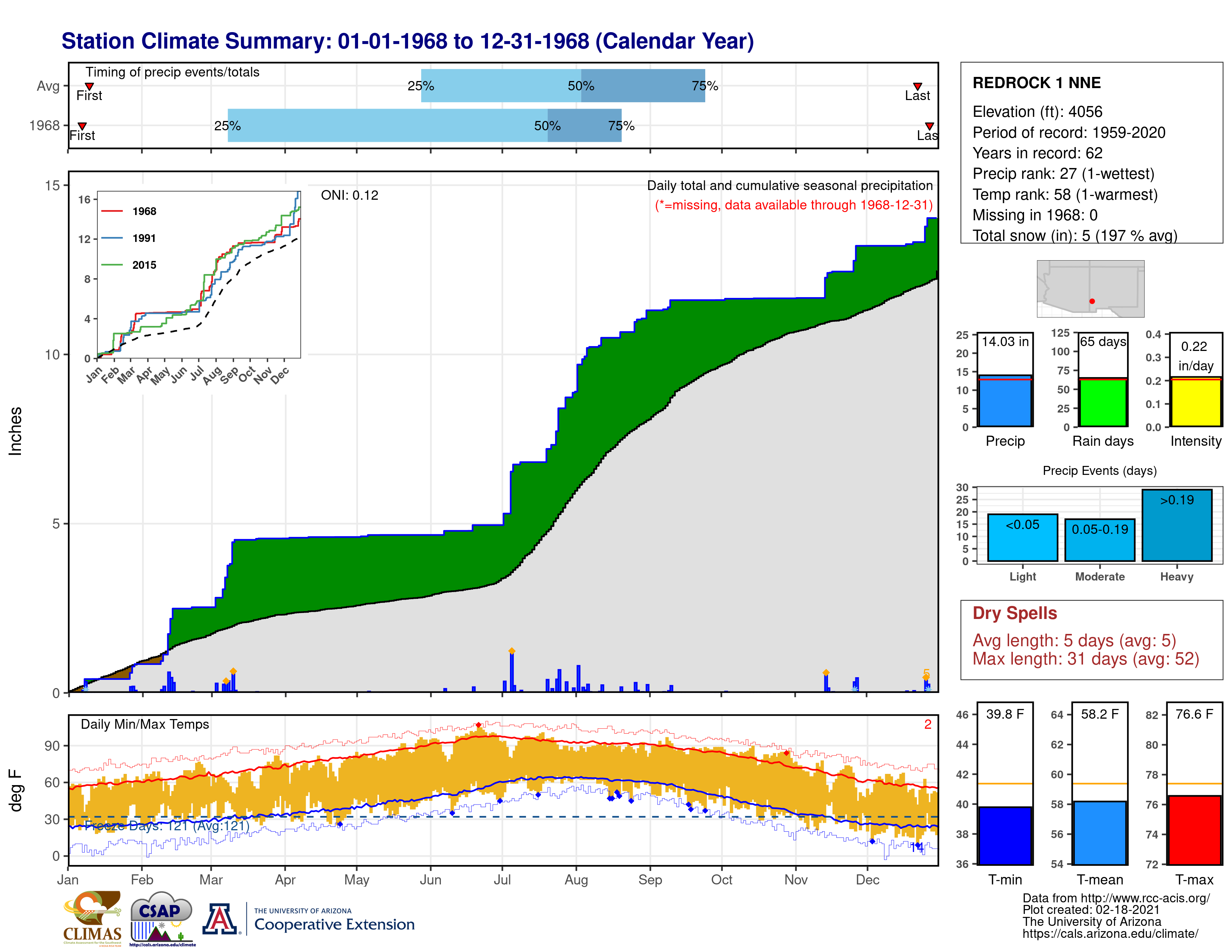Click the blue 1991 legend line

point(112,238)
